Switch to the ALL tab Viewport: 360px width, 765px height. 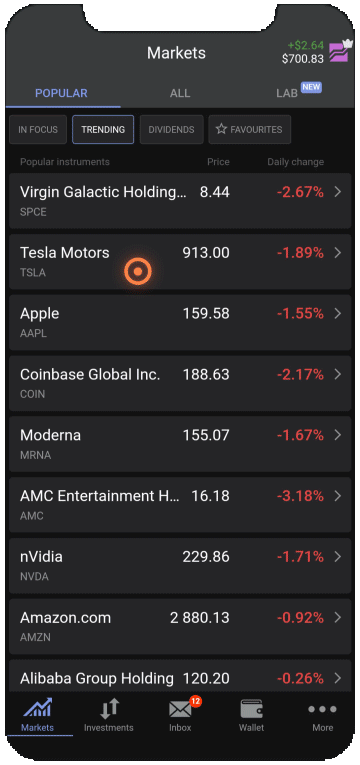180,93
